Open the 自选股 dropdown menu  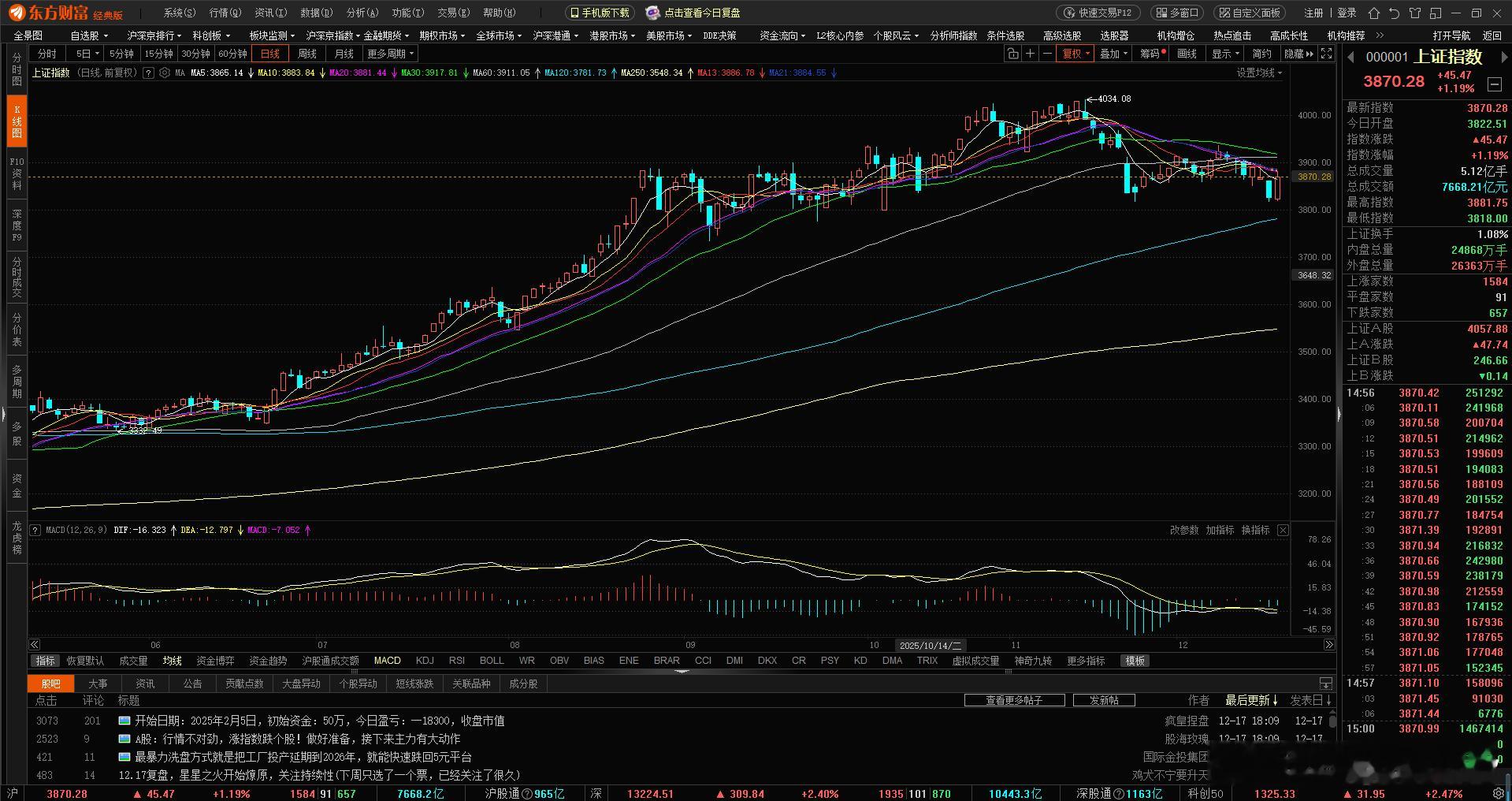pyautogui.click(x=88, y=35)
